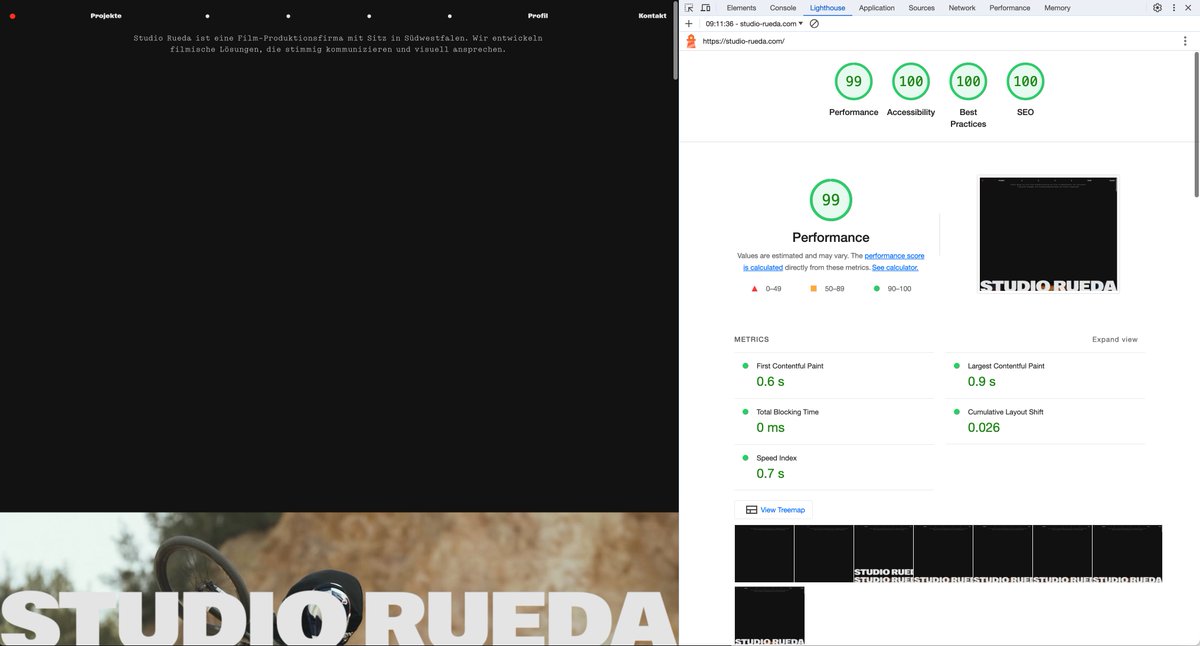Click the View Treemap button
Viewport: 1200px width, 646px height.
(774, 510)
